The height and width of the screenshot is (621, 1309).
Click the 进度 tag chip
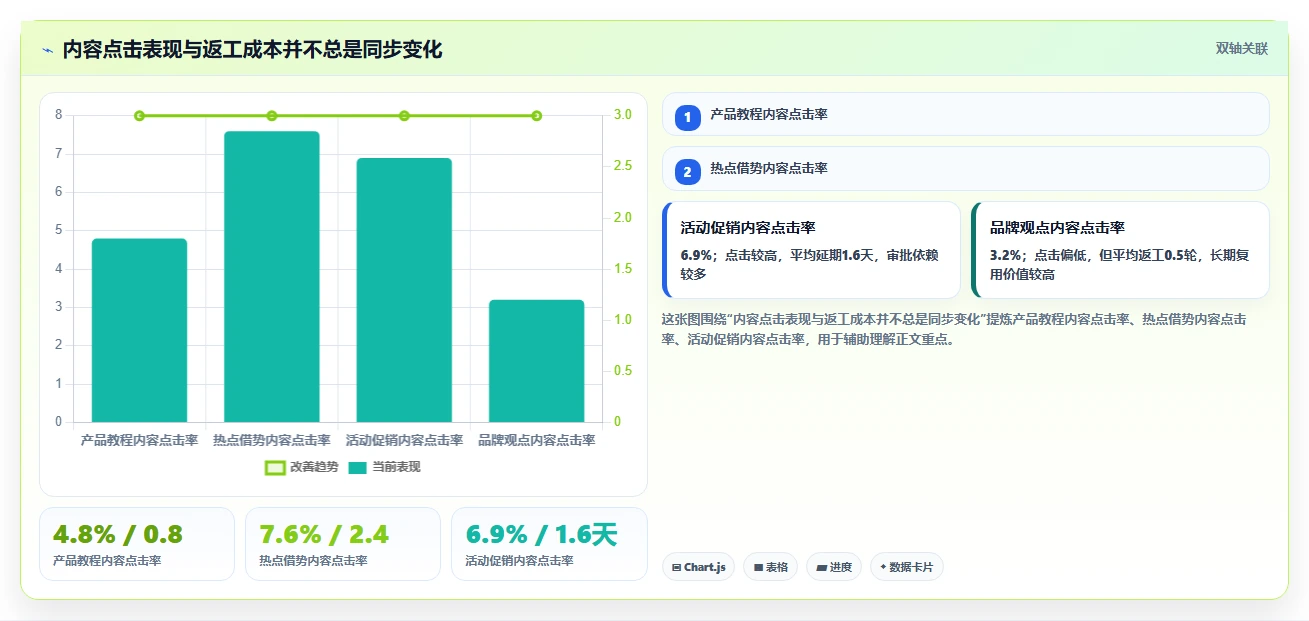[834, 567]
